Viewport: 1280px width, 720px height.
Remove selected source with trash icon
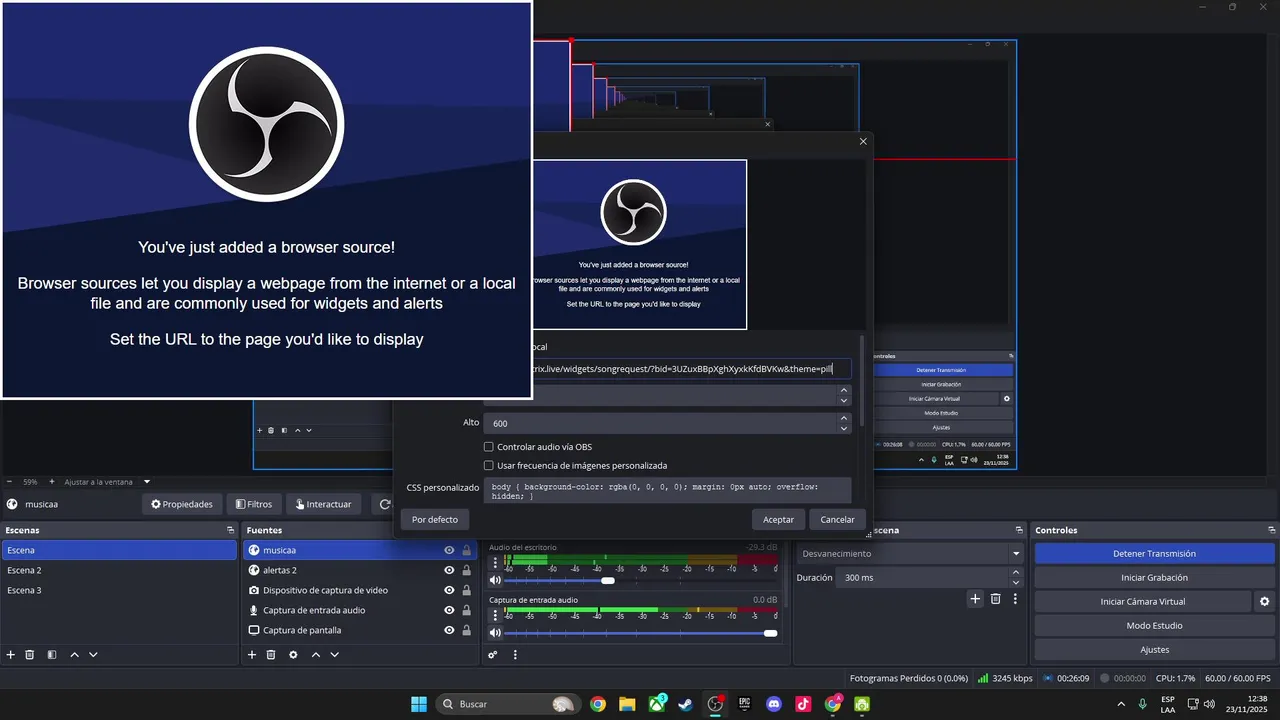coord(271,654)
